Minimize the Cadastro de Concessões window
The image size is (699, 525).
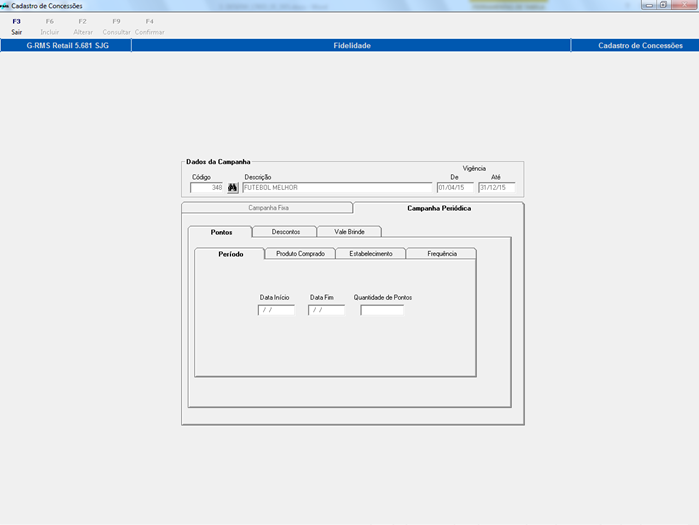649,5
